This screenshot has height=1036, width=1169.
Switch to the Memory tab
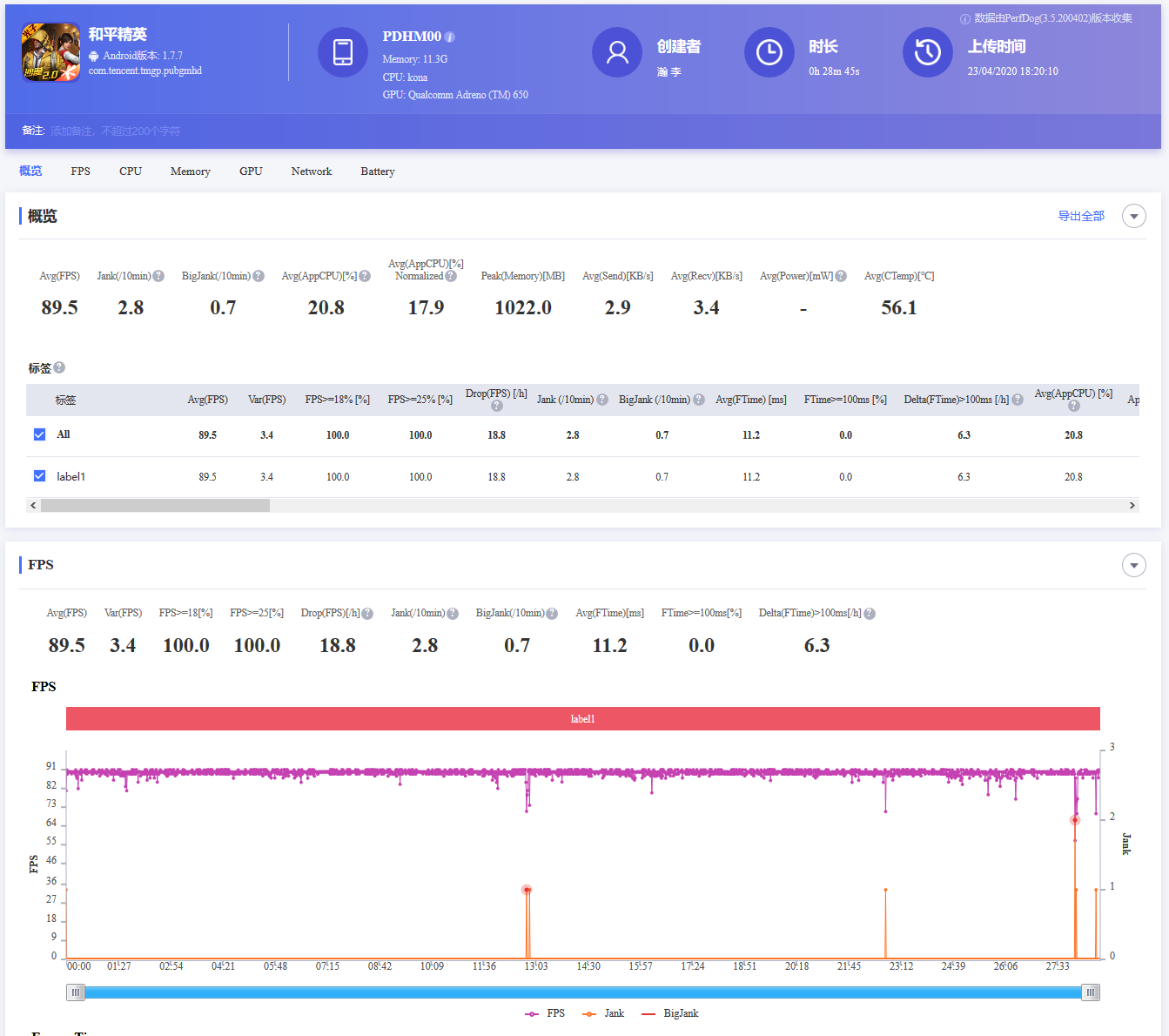click(190, 172)
